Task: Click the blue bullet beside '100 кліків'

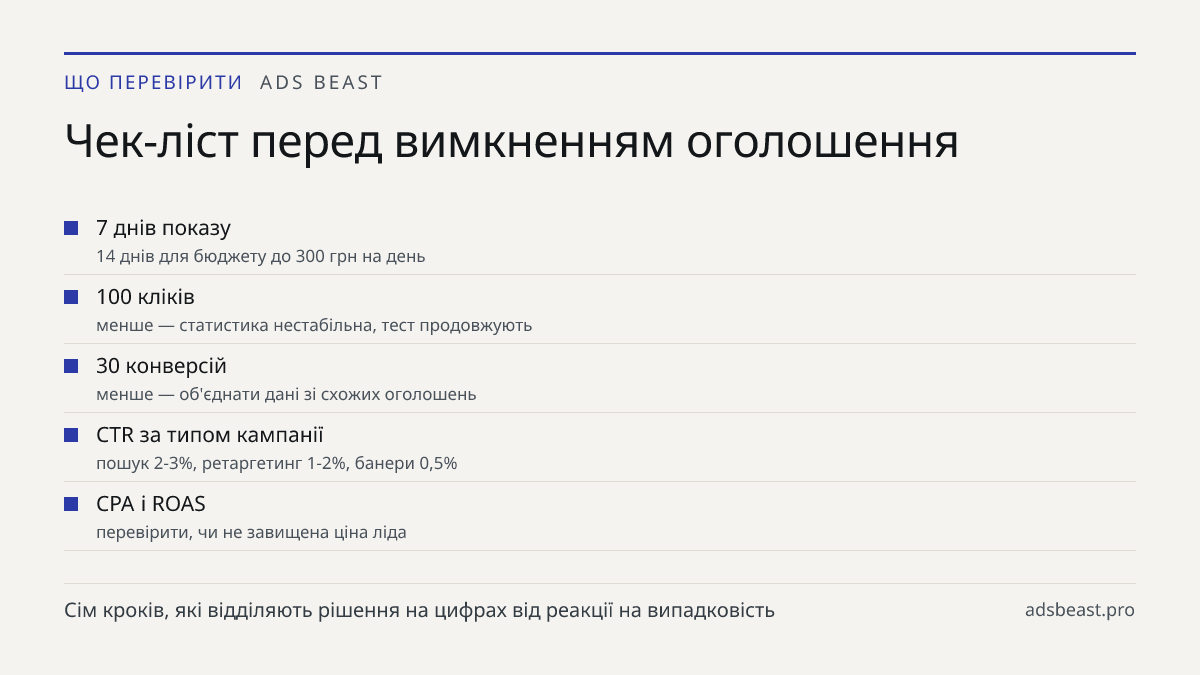Action: pyautogui.click(x=71, y=297)
